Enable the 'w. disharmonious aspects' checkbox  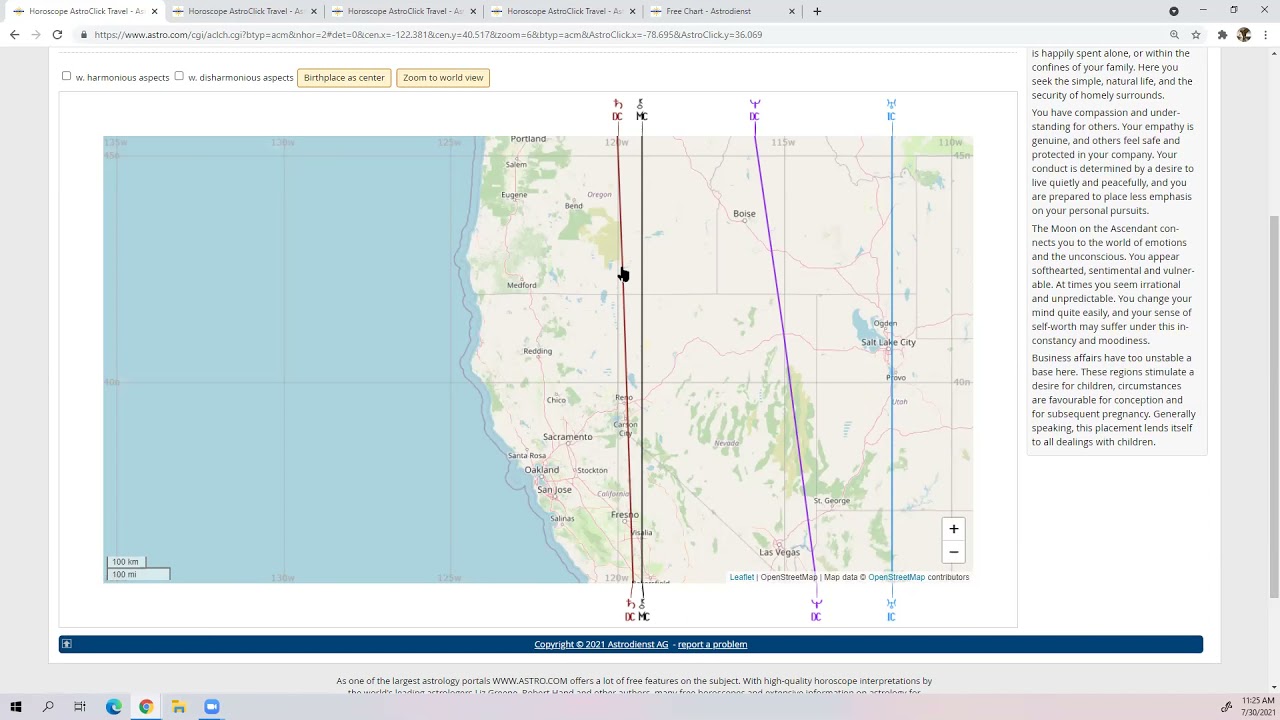click(179, 76)
